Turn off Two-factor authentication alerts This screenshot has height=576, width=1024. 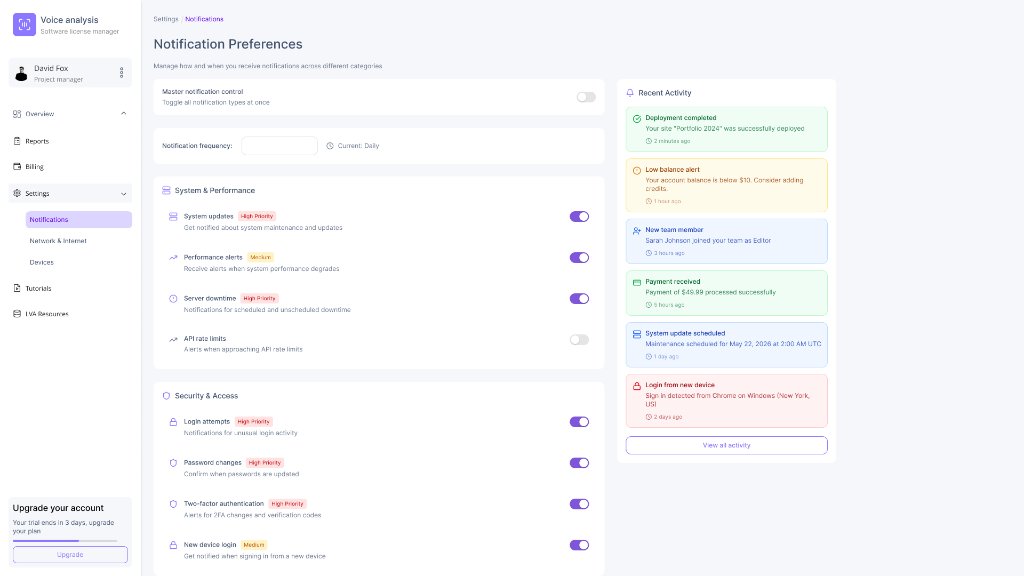[x=579, y=504]
